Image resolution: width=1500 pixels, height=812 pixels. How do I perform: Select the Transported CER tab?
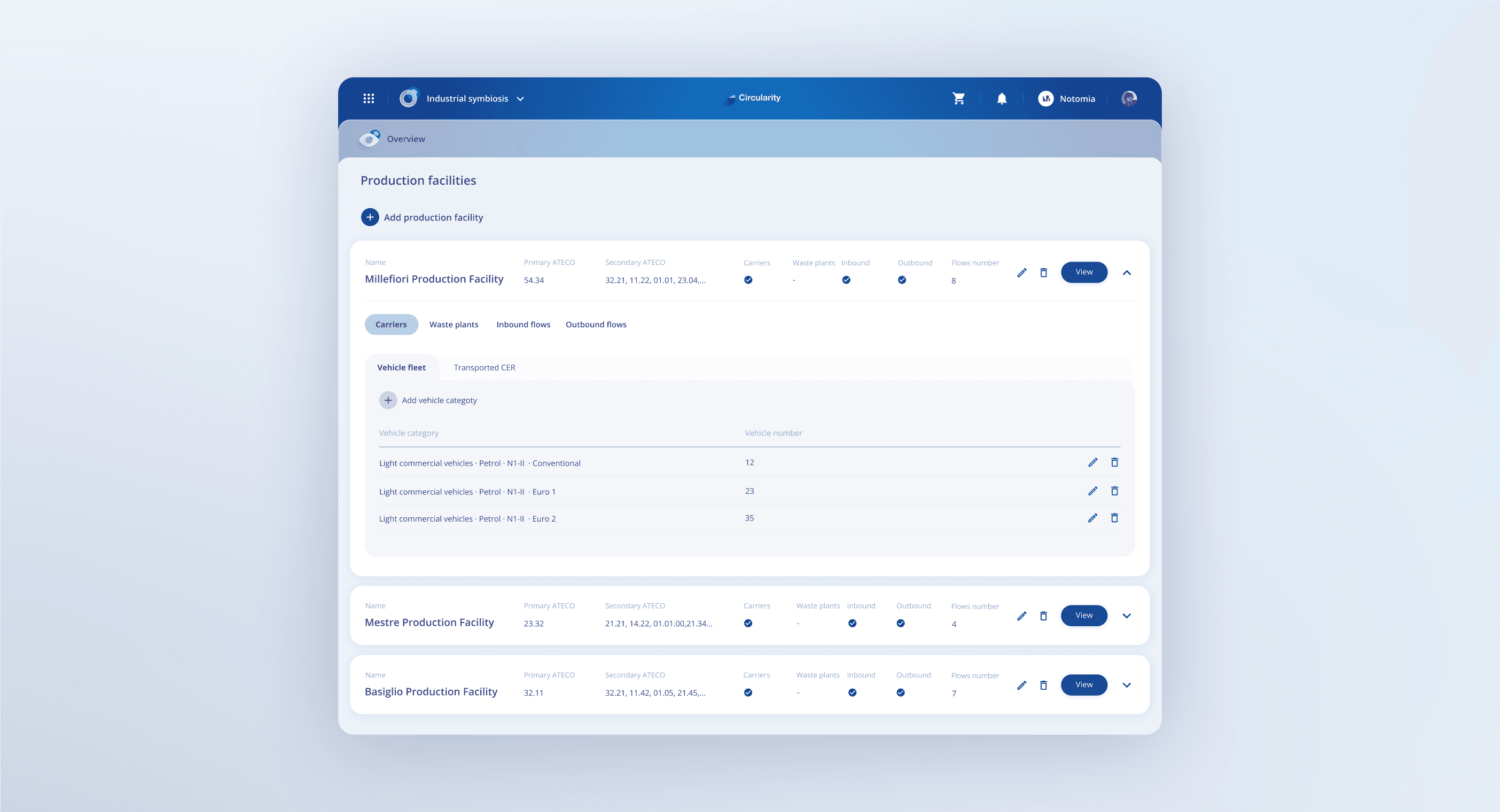(485, 367)
